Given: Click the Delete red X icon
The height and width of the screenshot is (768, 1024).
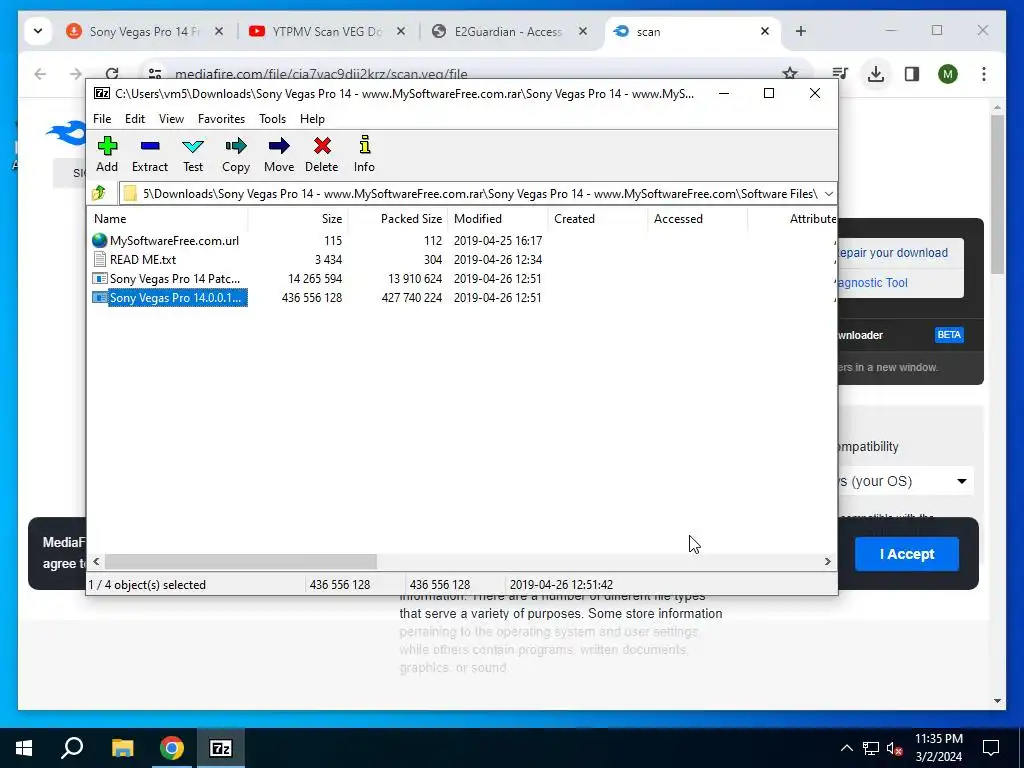Looking at the screenshot, I should pos(322,146).
